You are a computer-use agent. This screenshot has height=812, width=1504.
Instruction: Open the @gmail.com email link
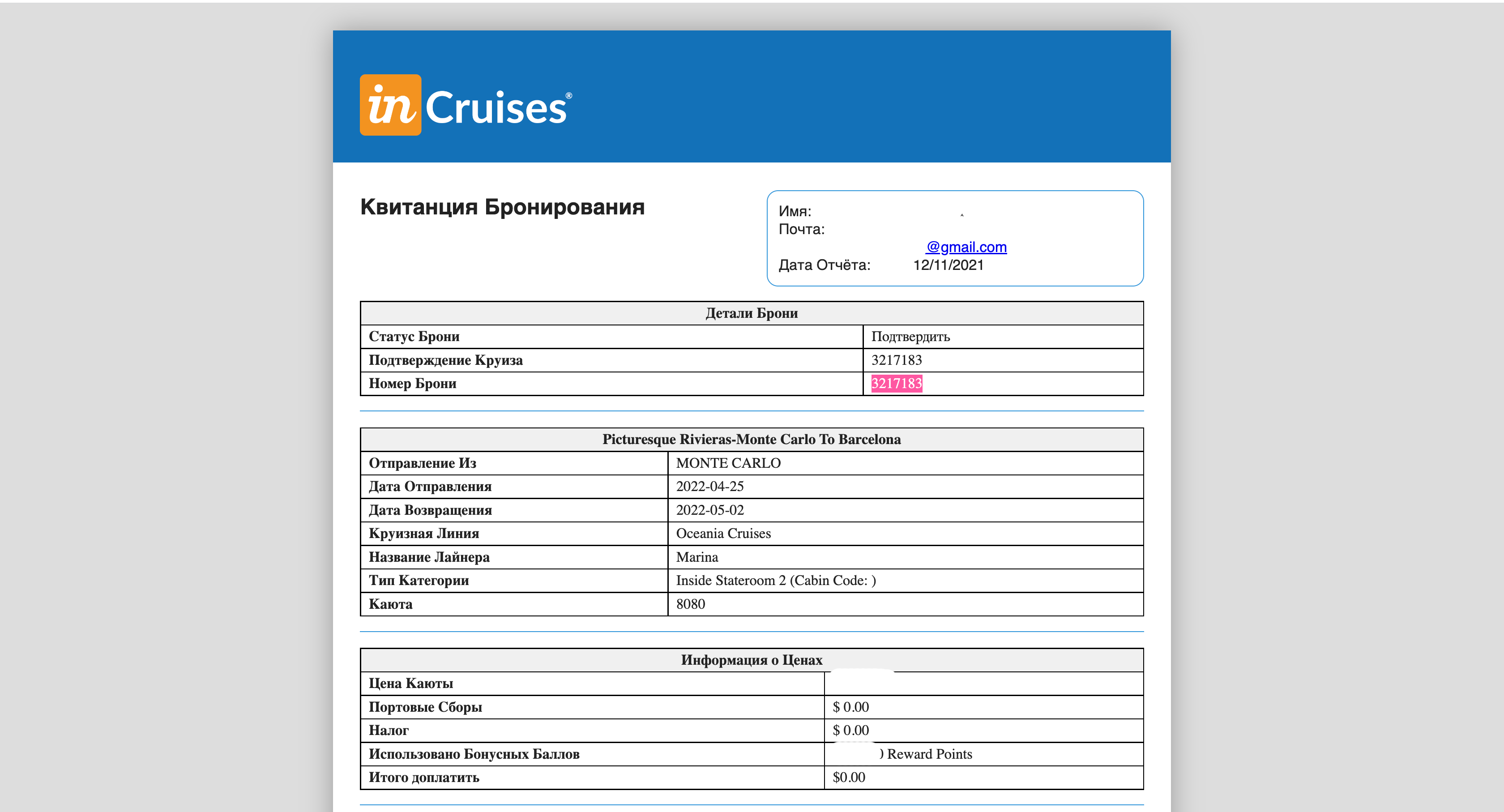(966, 248)
